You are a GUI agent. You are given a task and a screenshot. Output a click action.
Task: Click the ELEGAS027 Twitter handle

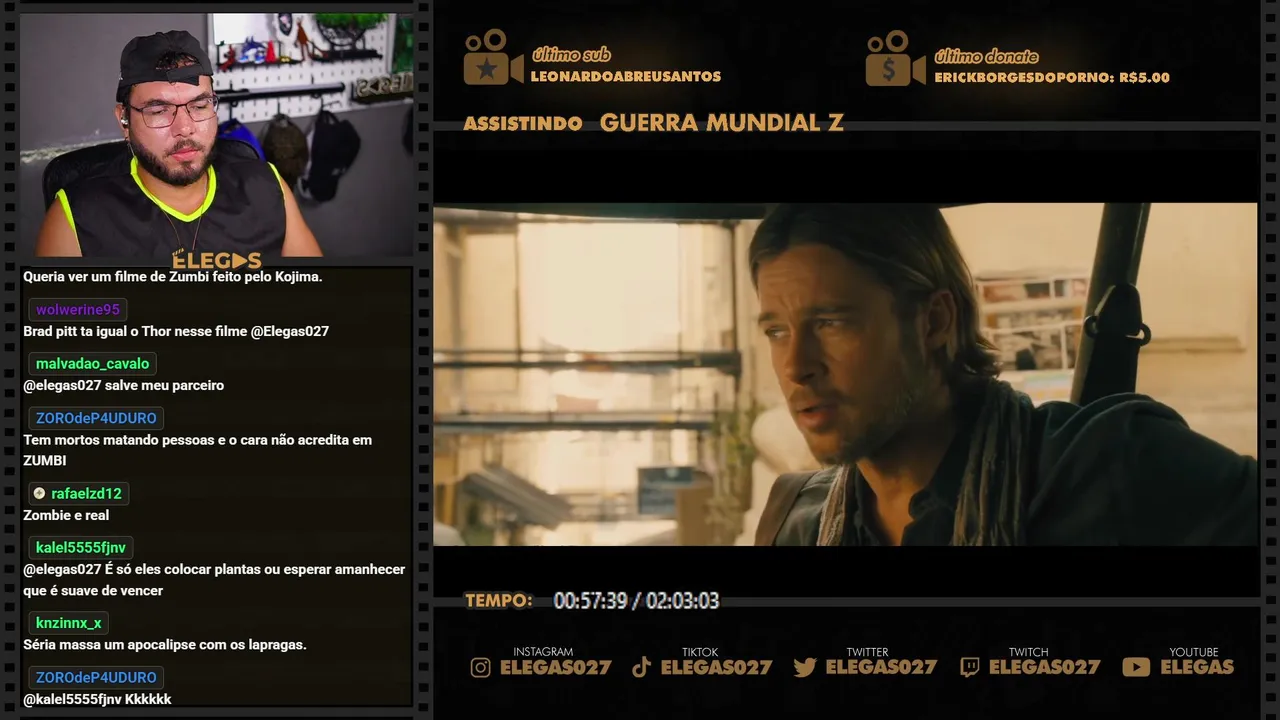[x=881, y=667]
